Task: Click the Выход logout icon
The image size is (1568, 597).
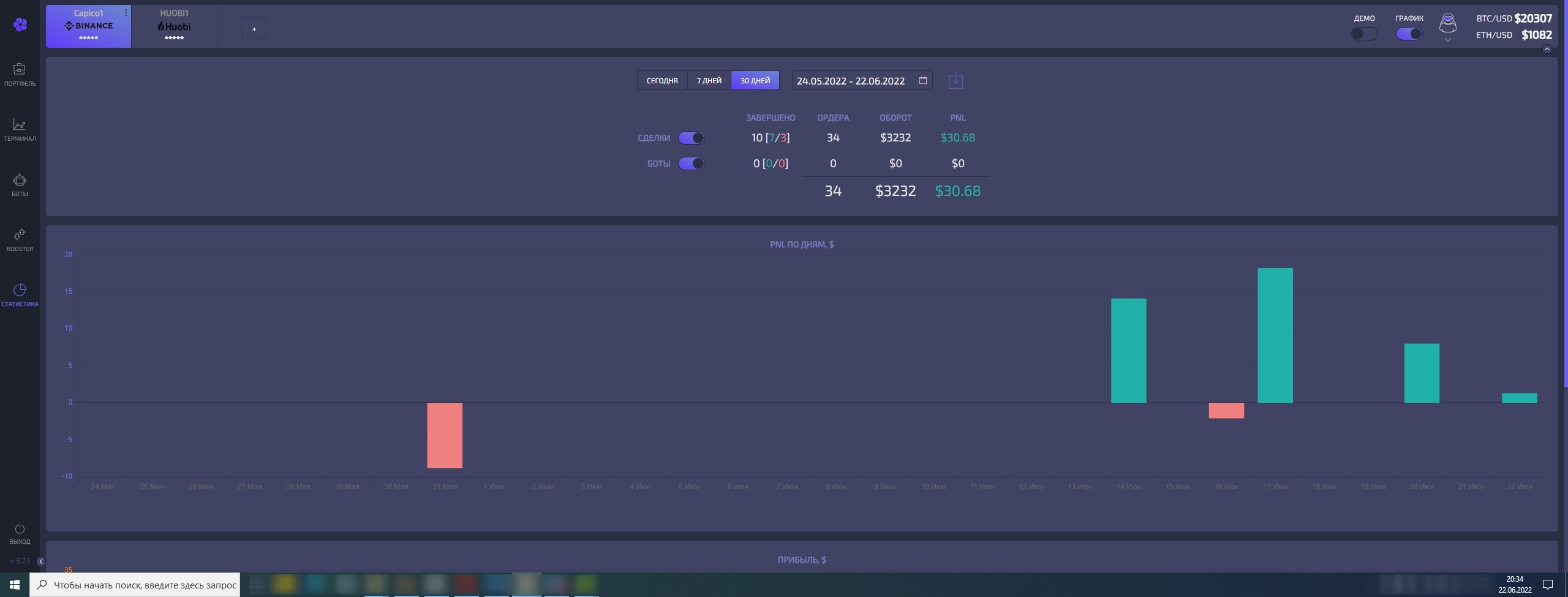Action: point(20,529)
